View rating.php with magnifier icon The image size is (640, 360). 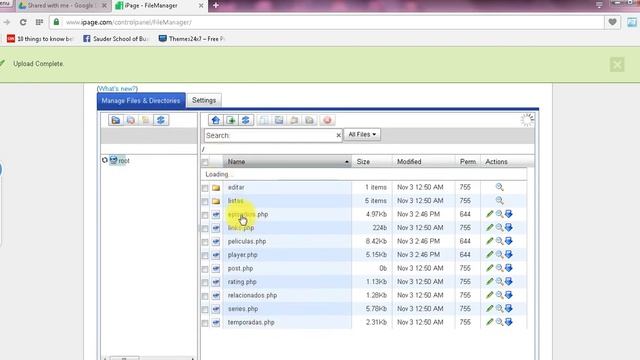[499, 281]
